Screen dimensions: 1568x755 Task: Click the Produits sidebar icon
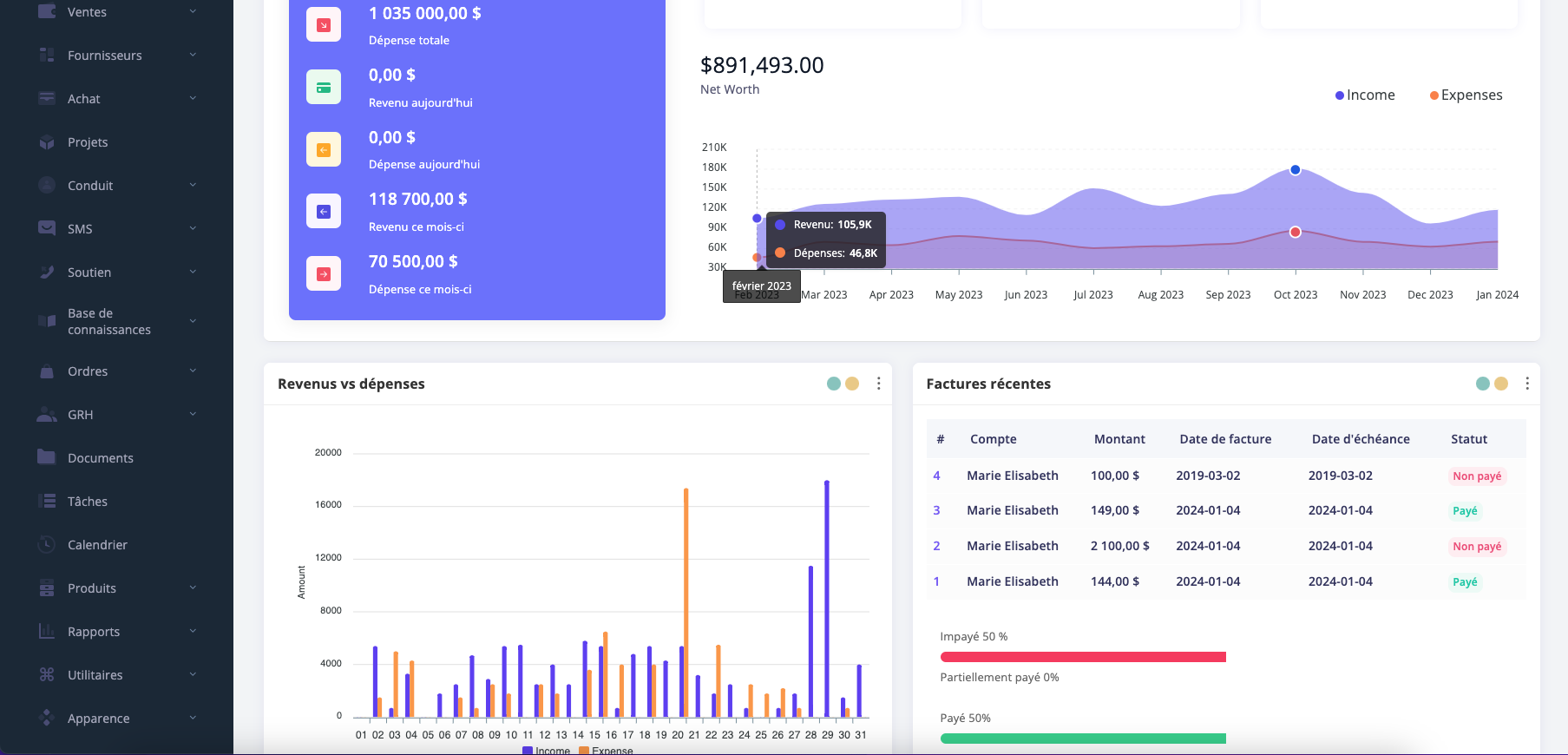coord(47,588)
